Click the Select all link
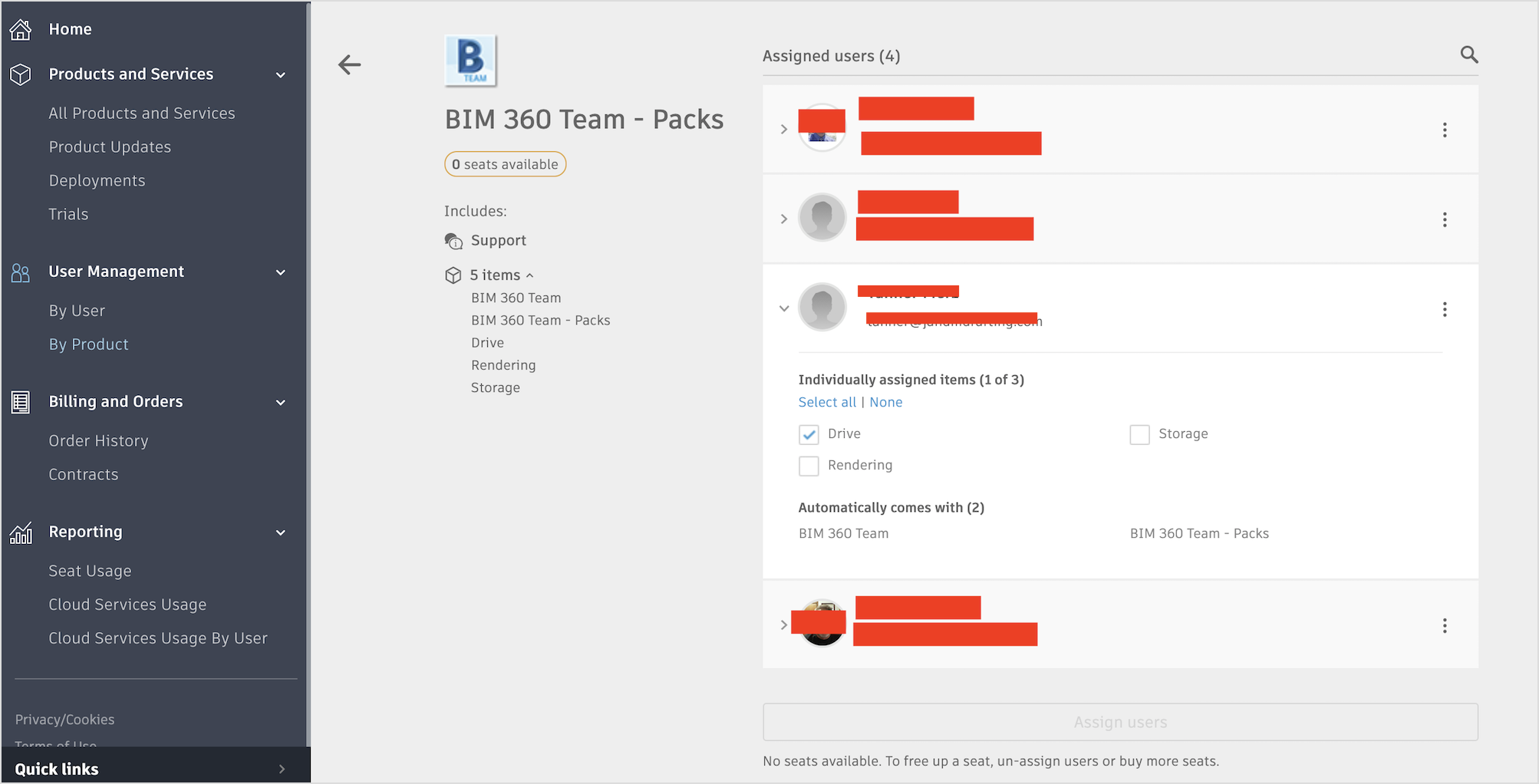1539x784 pixels. tap(826, 402)
